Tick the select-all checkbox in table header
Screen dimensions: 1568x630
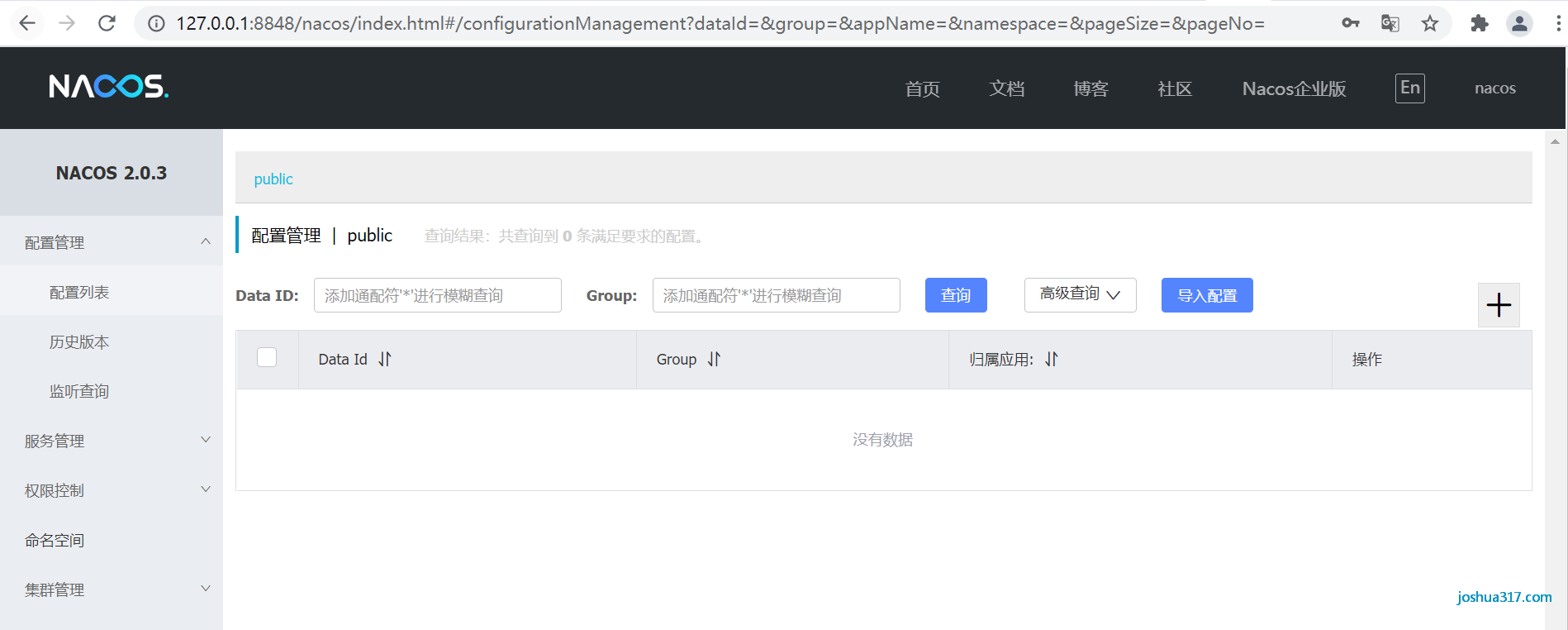coord(267,357)
